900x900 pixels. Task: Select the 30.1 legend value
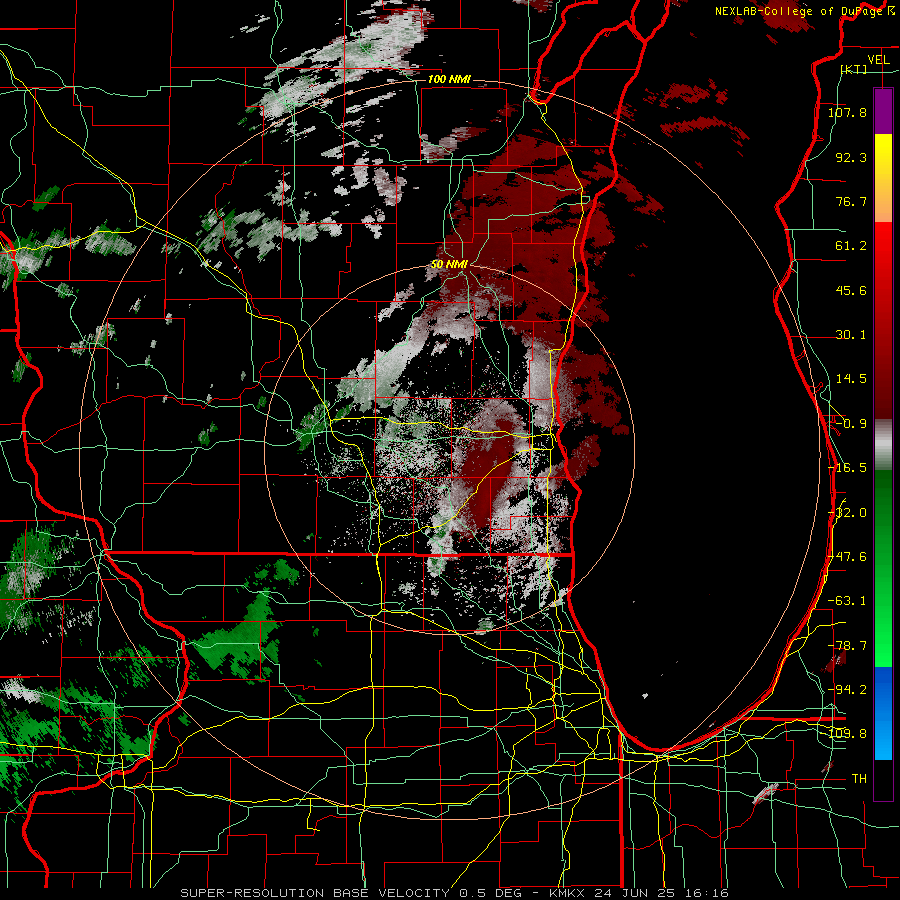click(x=851, y=335)
